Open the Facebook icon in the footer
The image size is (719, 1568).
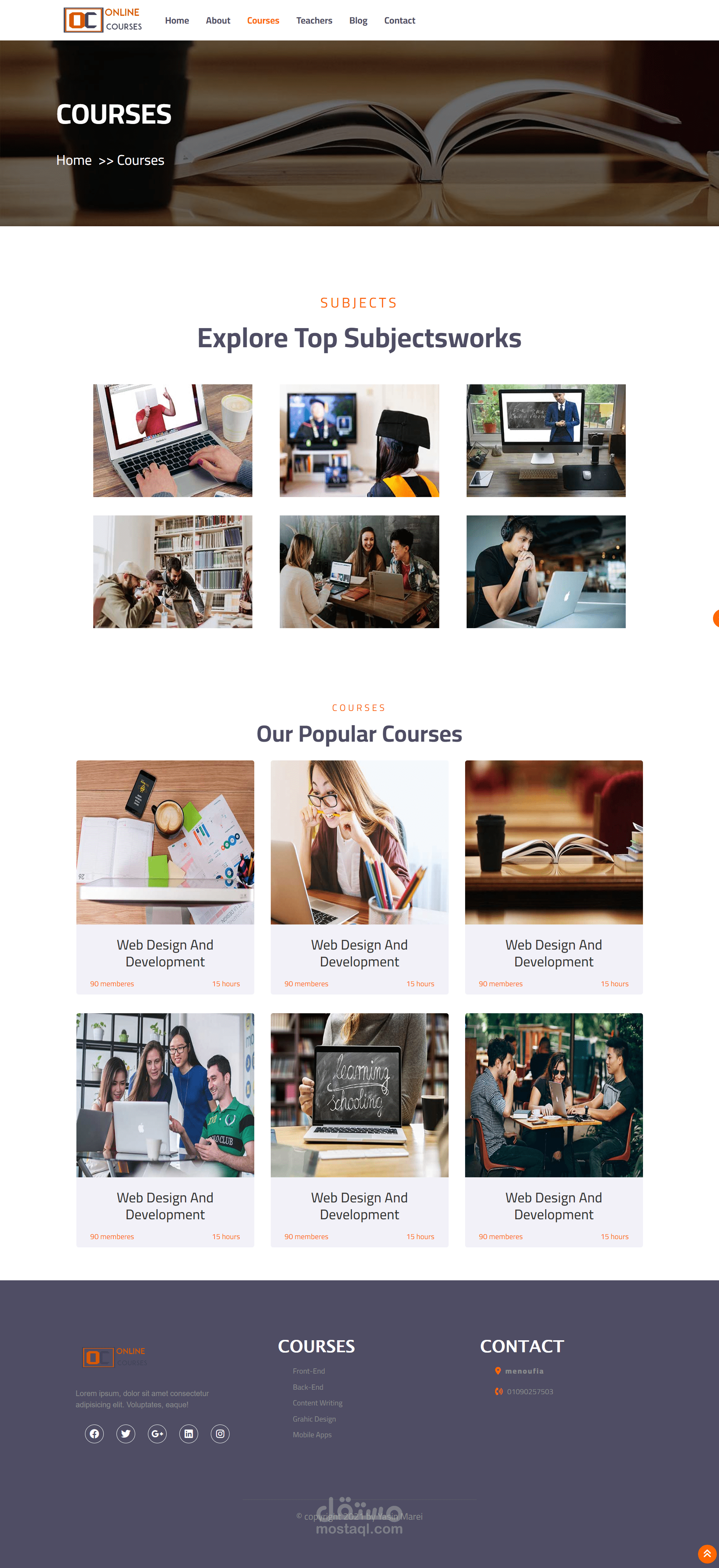click(94, 1434)
